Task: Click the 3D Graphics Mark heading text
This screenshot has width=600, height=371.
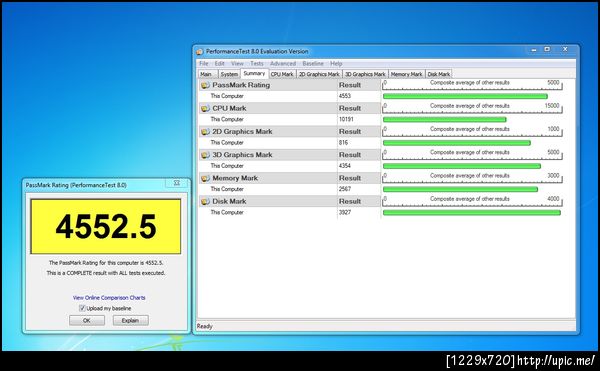Action: pyautogui.click(x=242, y=155)
